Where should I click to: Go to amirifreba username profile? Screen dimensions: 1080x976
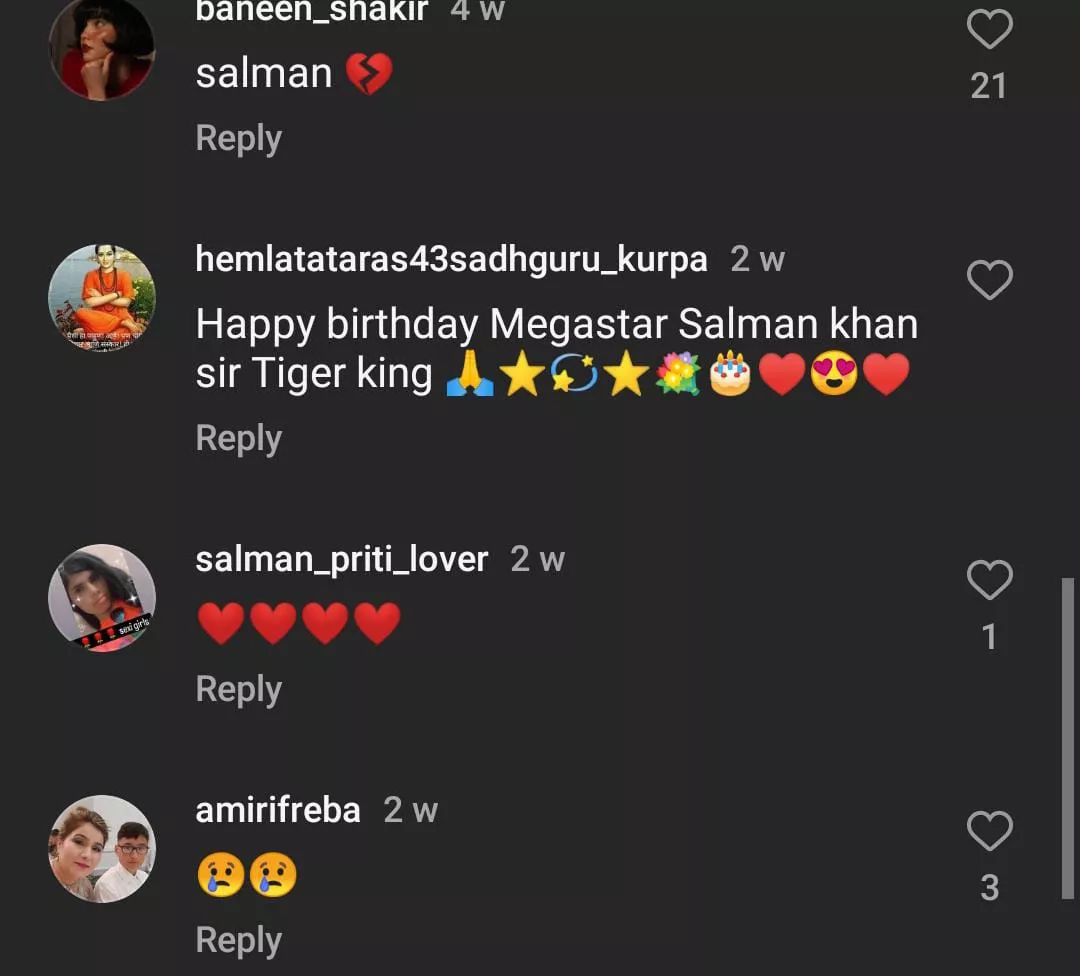[278, 810]
